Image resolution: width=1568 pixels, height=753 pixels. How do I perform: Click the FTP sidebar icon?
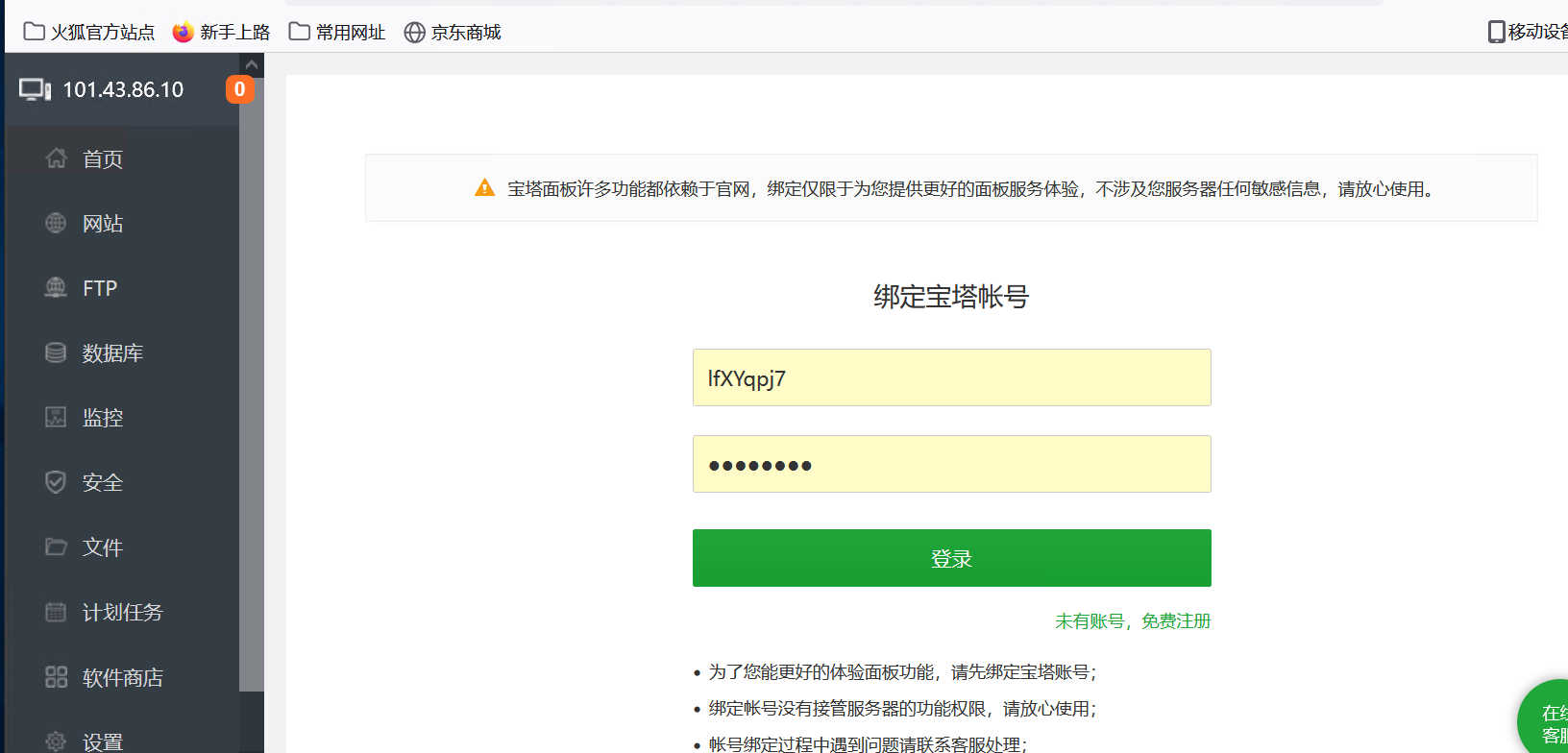click(56, 287)
